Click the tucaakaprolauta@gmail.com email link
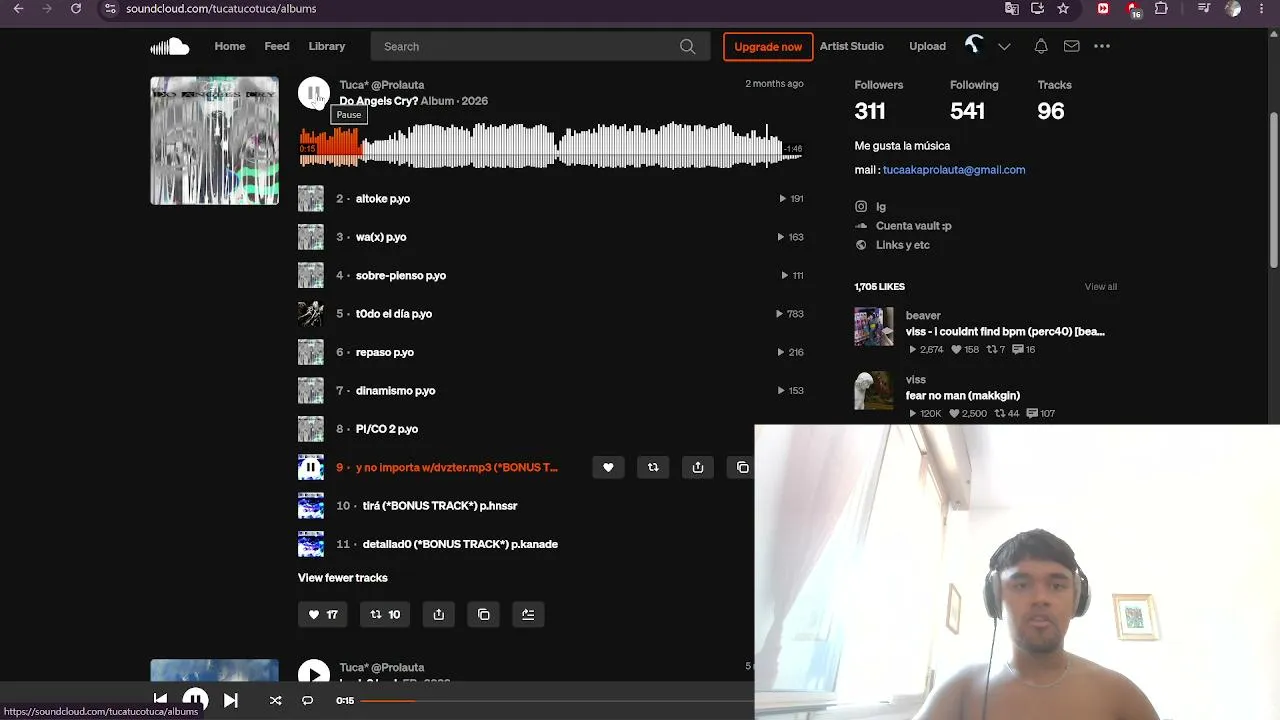The width and height of the screenshot is (1280, 720). coord(954,170)
